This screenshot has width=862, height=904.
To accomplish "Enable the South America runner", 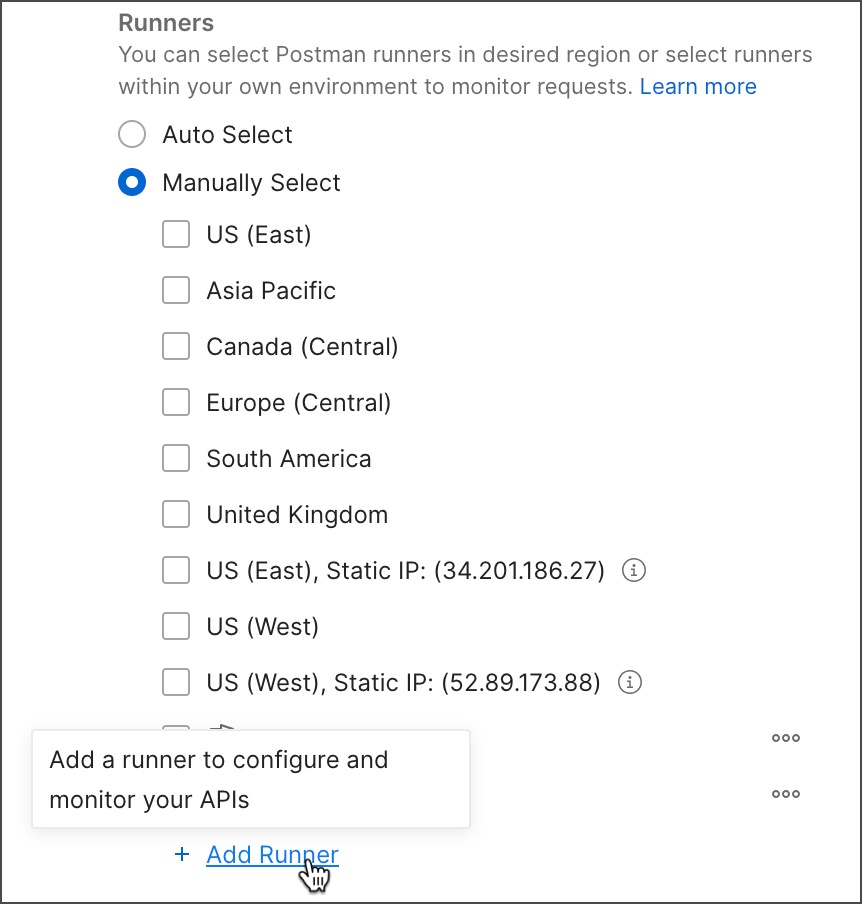I will [175, 458].
